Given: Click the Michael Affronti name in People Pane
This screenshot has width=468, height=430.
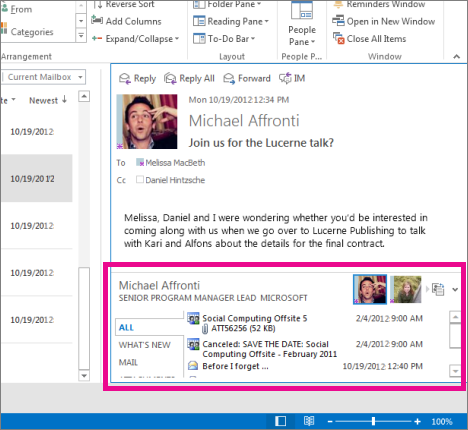Looking at the screenshot, I should [159, 286].
